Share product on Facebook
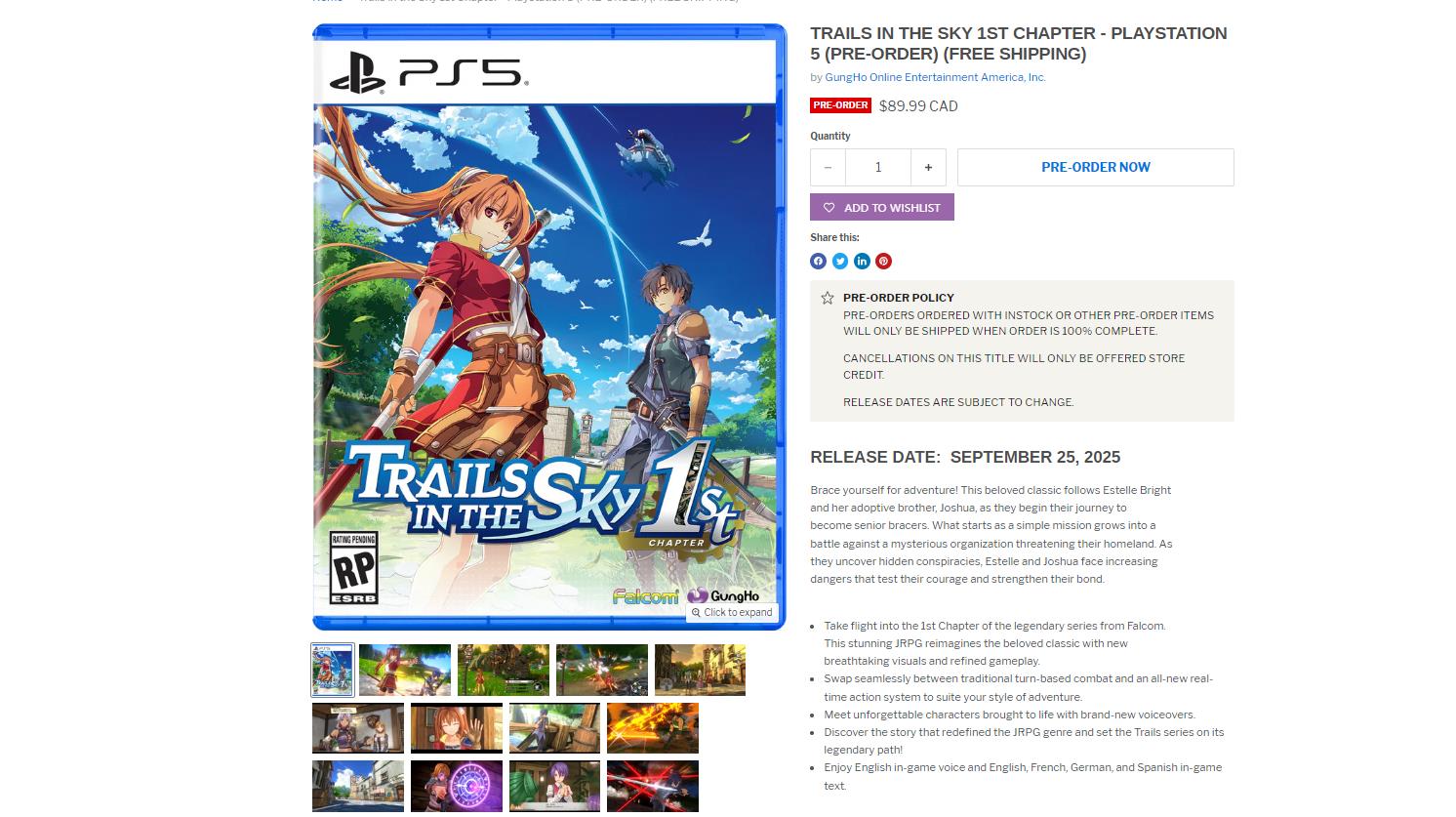 pos(818,261)
